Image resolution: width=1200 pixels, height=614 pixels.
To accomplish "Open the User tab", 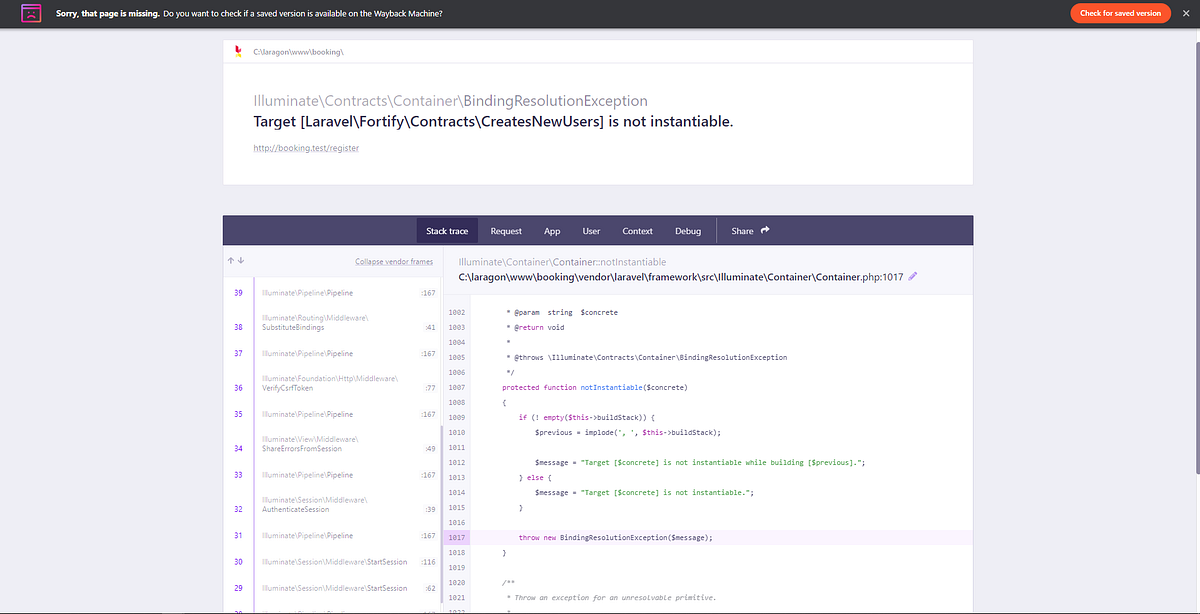I will tap(591, 230).
